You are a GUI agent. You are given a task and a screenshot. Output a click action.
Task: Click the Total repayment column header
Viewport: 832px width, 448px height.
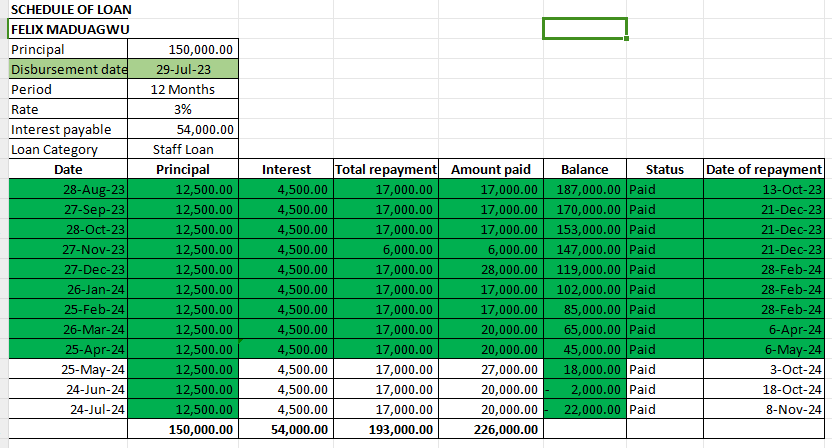pos(386,169)
